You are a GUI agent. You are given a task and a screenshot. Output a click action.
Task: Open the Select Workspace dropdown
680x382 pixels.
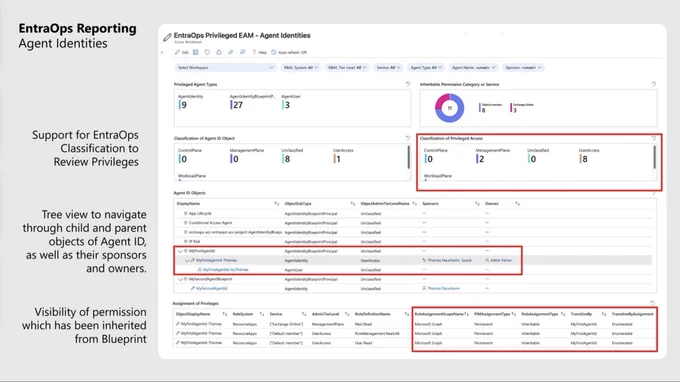(x=225, y=68)
